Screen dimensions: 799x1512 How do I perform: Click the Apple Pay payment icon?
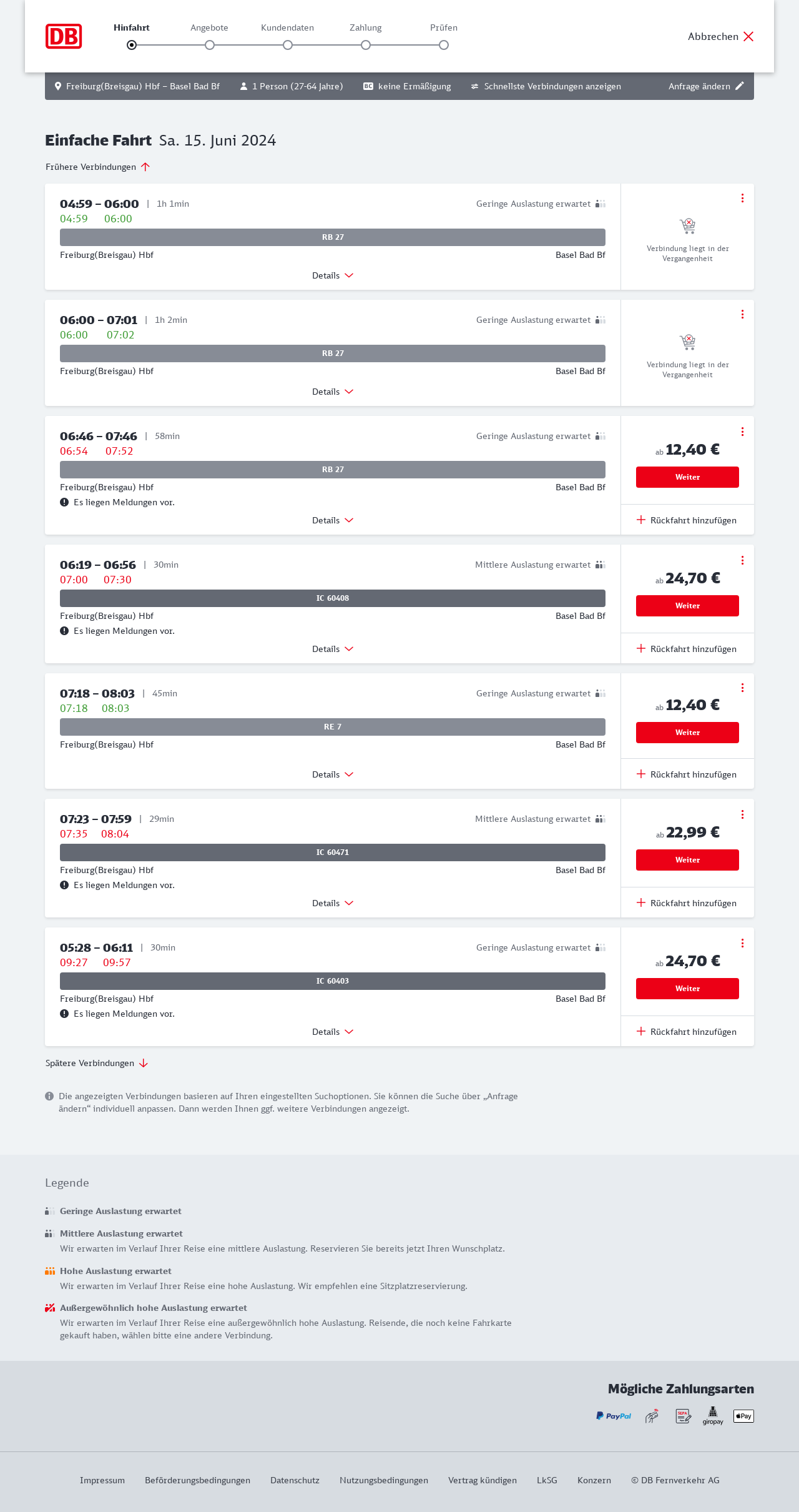coord(743,1416)
